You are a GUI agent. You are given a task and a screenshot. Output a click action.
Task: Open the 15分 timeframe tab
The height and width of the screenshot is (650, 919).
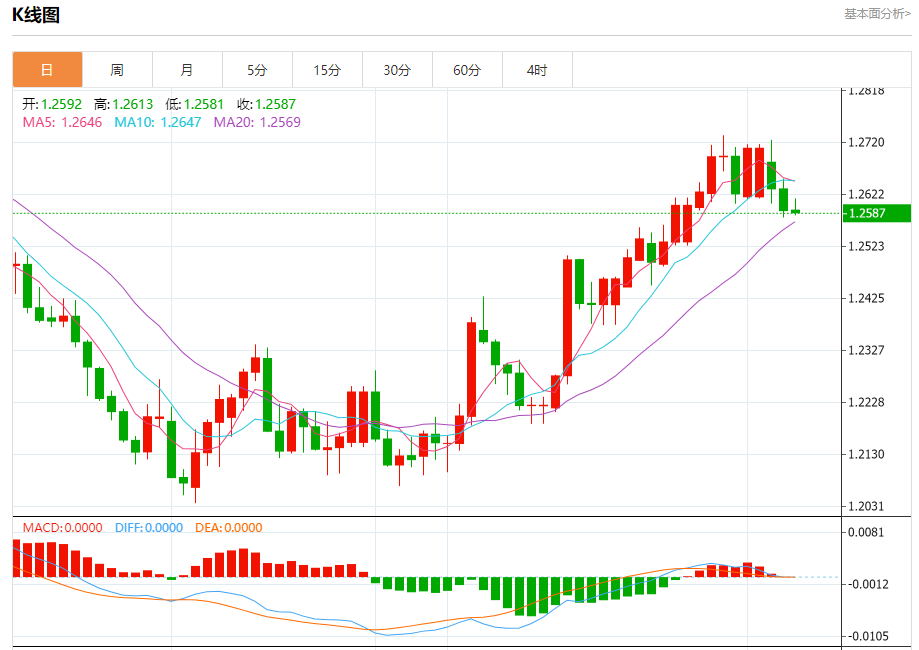coord(327,70)
